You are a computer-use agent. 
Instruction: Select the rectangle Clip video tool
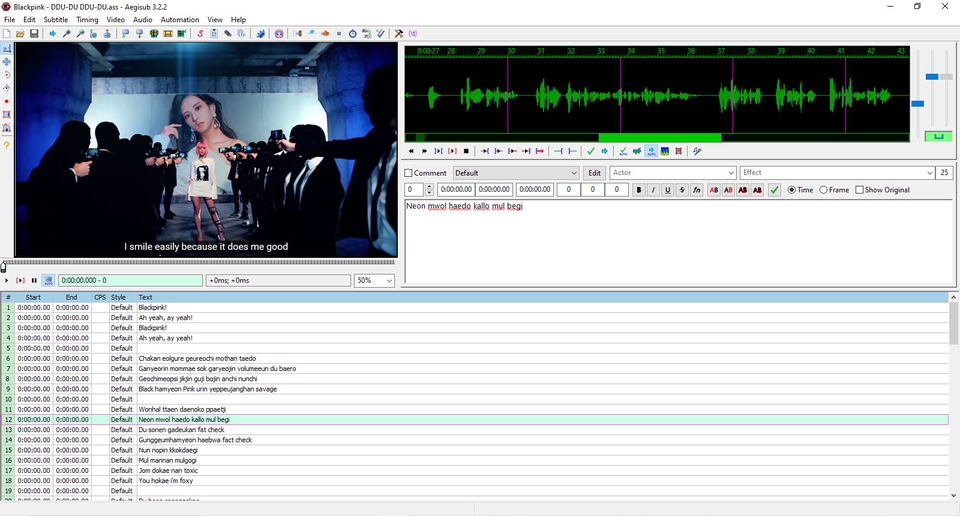pyautogui.click(x=7, y=114)
